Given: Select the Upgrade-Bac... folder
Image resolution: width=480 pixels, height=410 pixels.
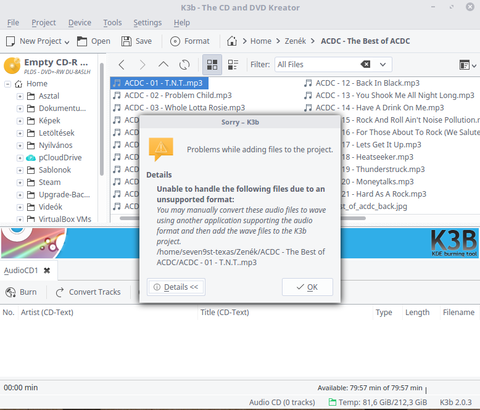Looking at the screenshot, I should 64,195.
